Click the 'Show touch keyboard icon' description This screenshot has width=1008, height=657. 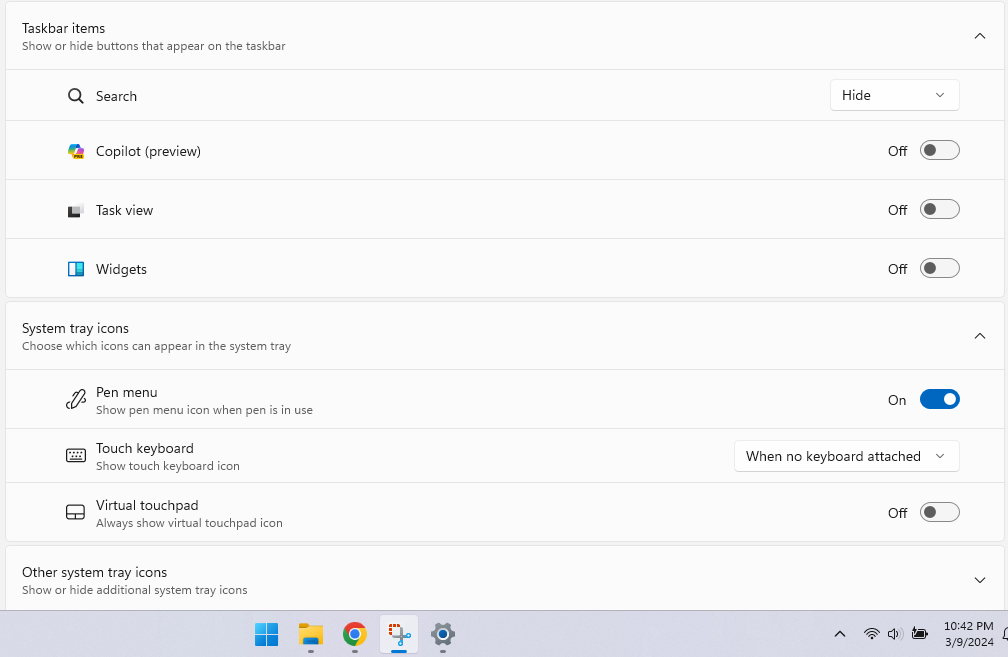pyautogui.click(x=168, y=466)
